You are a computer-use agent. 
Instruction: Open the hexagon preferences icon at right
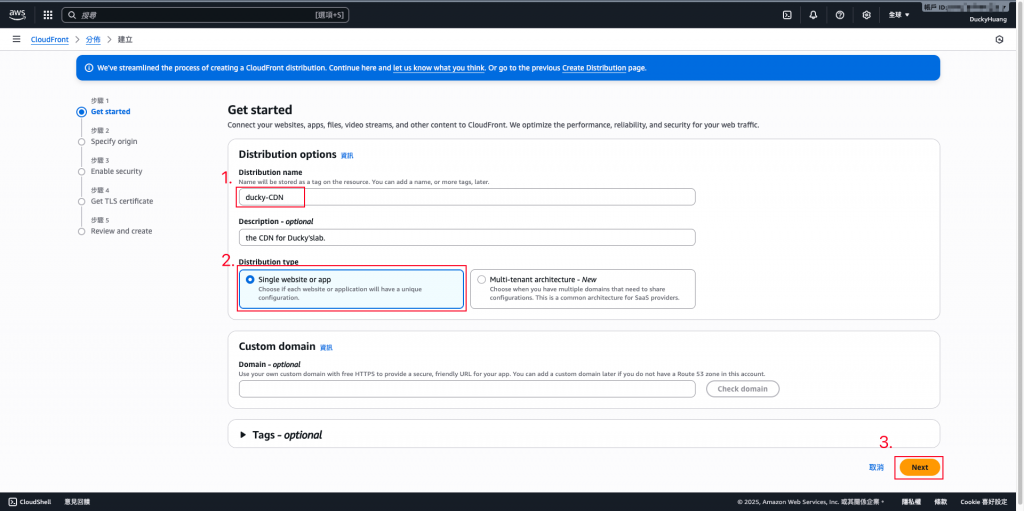click(x=999, y=40)
